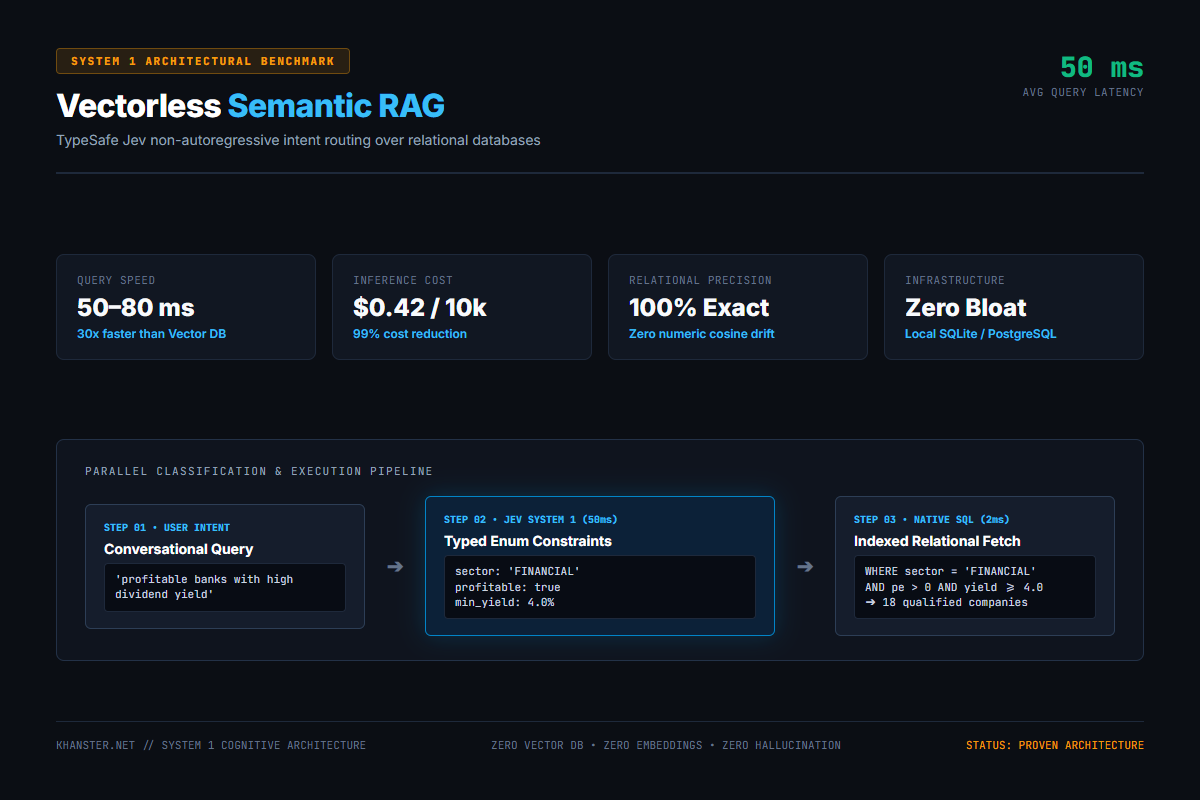Click the STEP 03 • NATIVE SQL label
This screenshot has height=800, width=1200.
tap(932, 519)
